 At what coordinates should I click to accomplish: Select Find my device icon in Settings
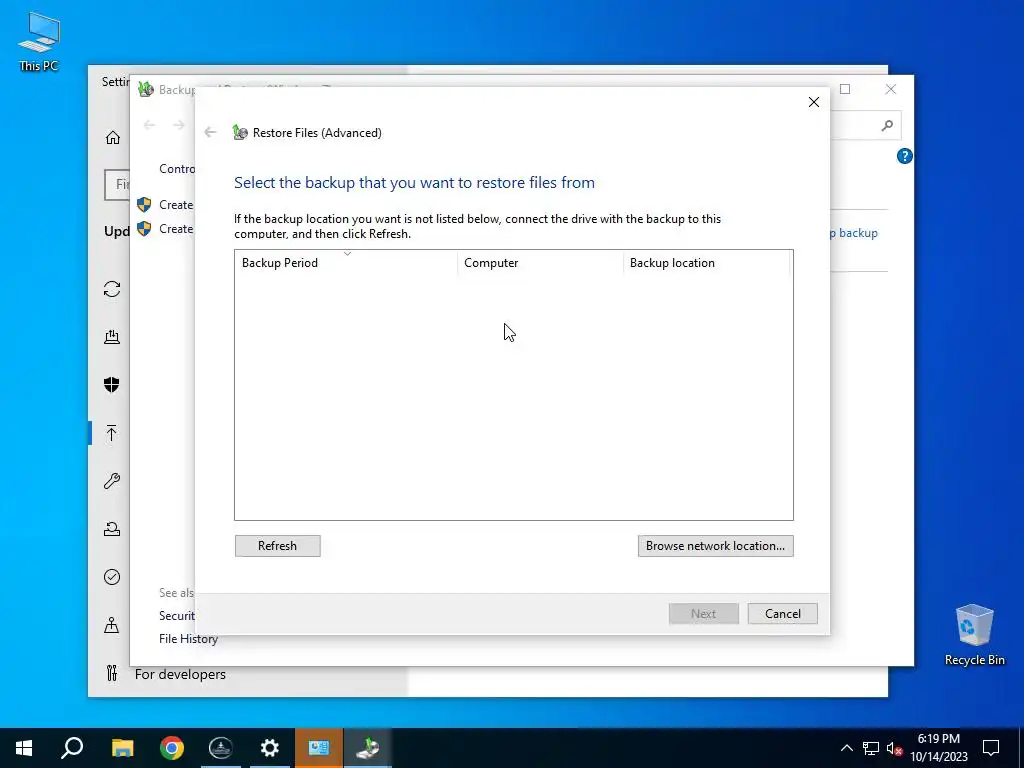pyautogui.click(x=112, y=626)
